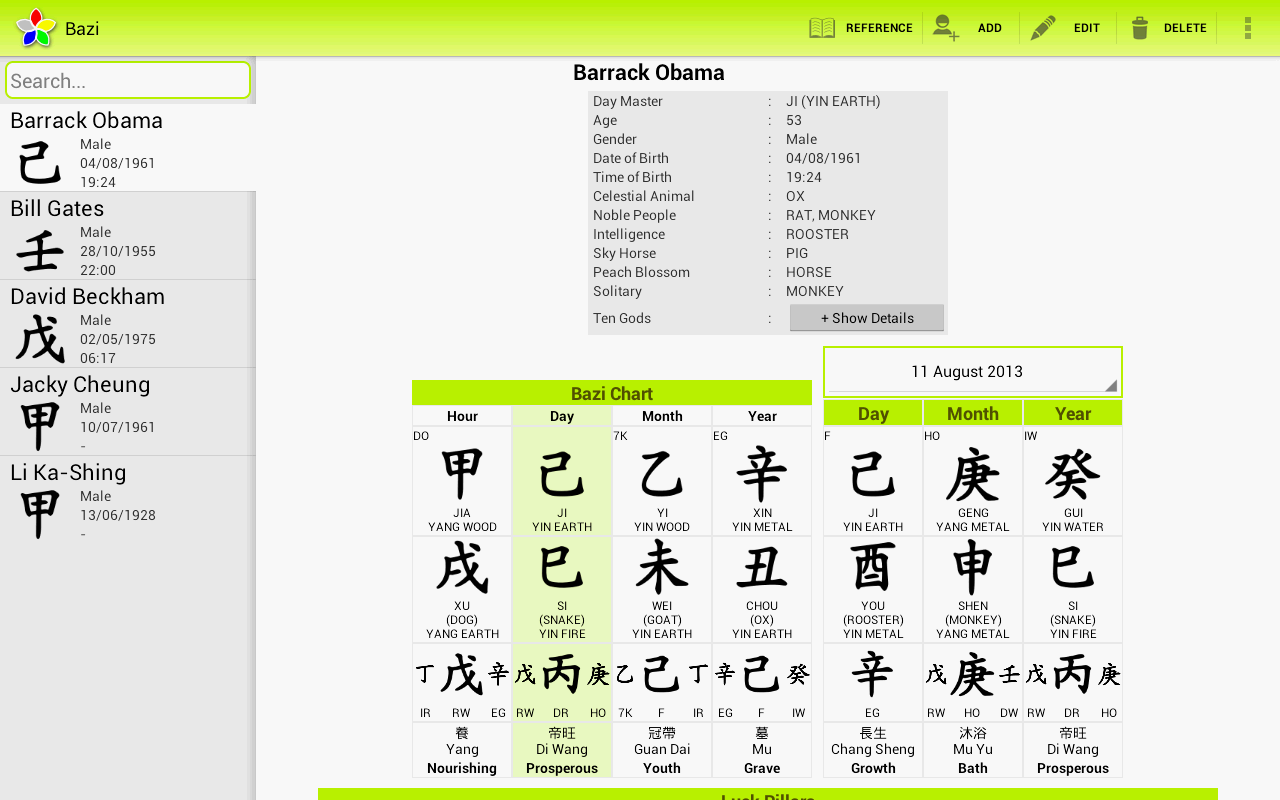Click the XU Dog branch in Hour pillar
Viewport: 1280px width, 800px height.
pyautogui.click(x=462, y=590)
